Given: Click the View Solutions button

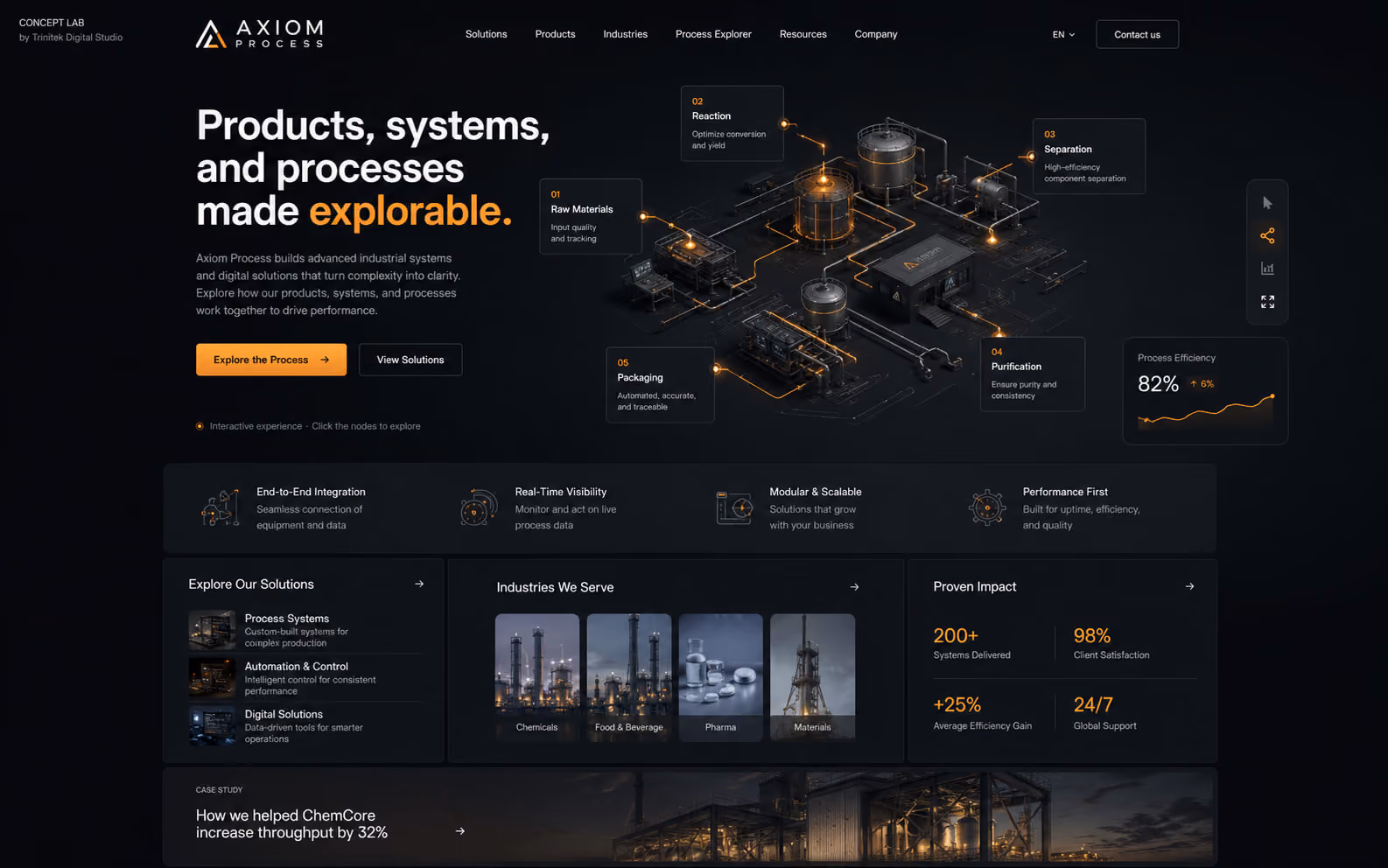Looking at the screenshot, I should [410, 360].
